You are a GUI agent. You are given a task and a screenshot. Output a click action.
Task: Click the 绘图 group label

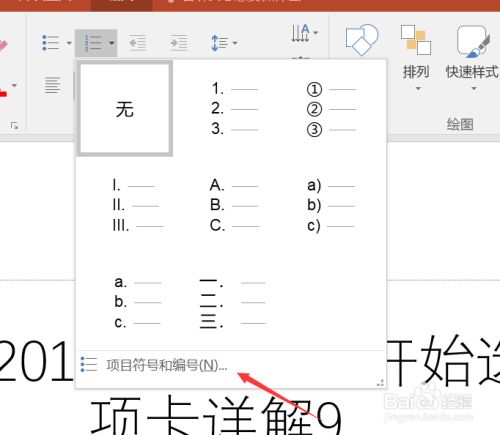tap(460, 125)
